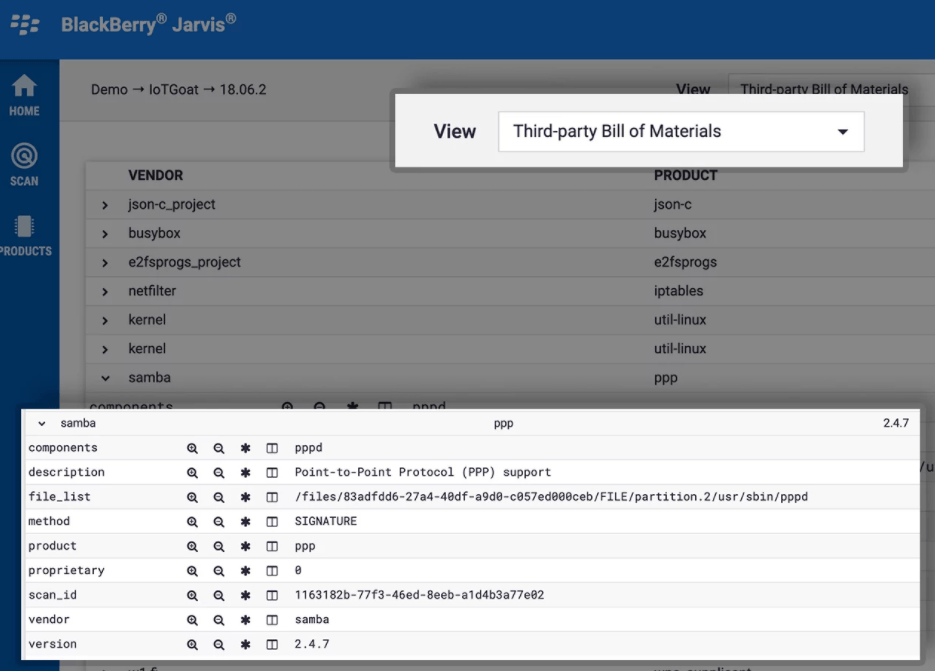This screenshot has width=935, height=671.
Task: Toggle the file_list column in the table
Action: [272, 497]
